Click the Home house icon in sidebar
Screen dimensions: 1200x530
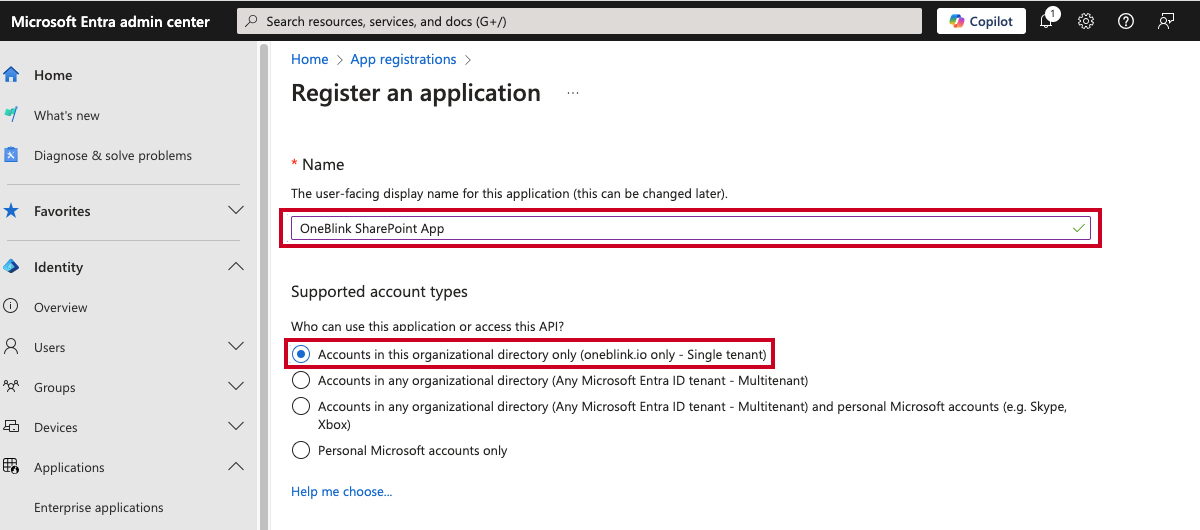[11, 75]
